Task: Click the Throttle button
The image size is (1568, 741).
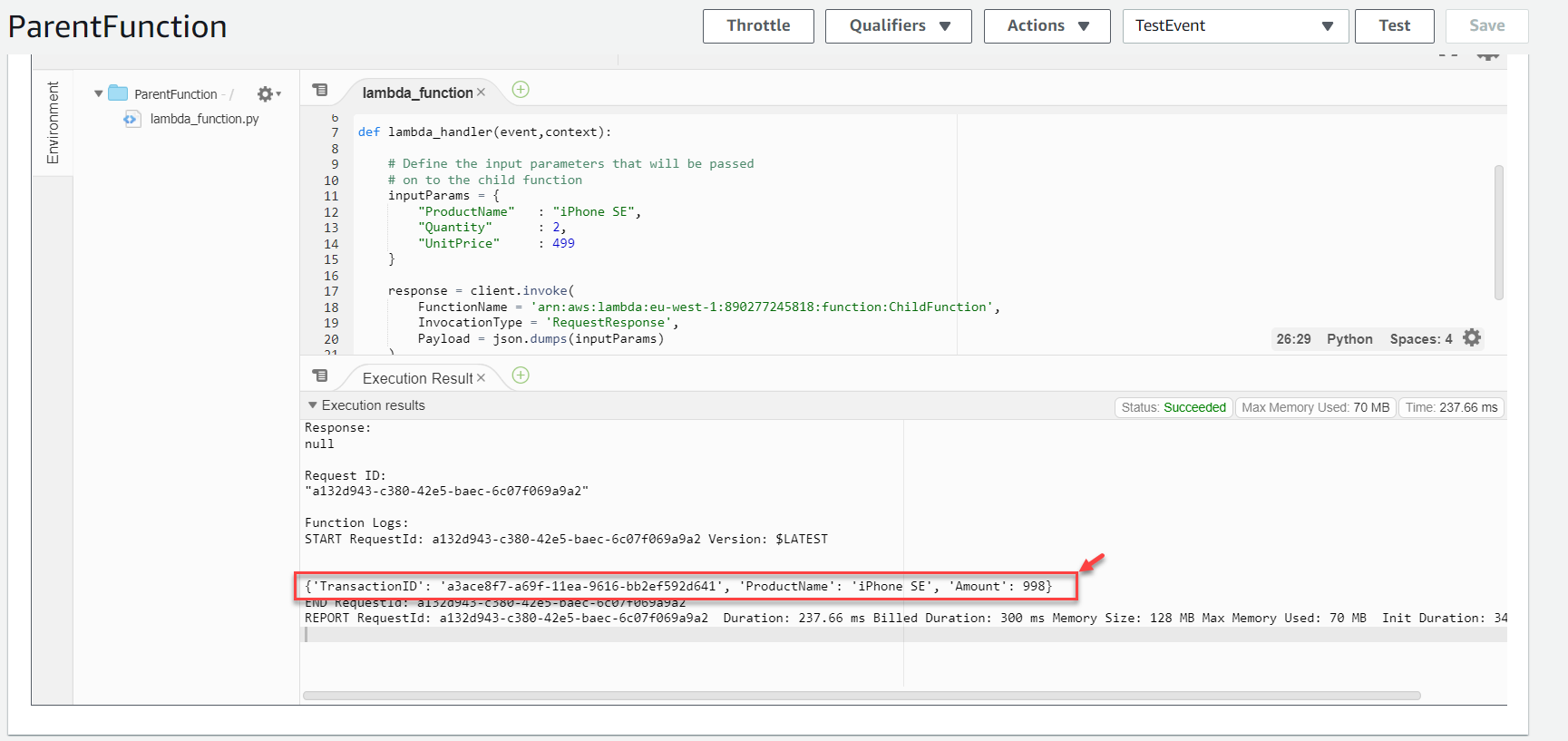Action: 757,26
